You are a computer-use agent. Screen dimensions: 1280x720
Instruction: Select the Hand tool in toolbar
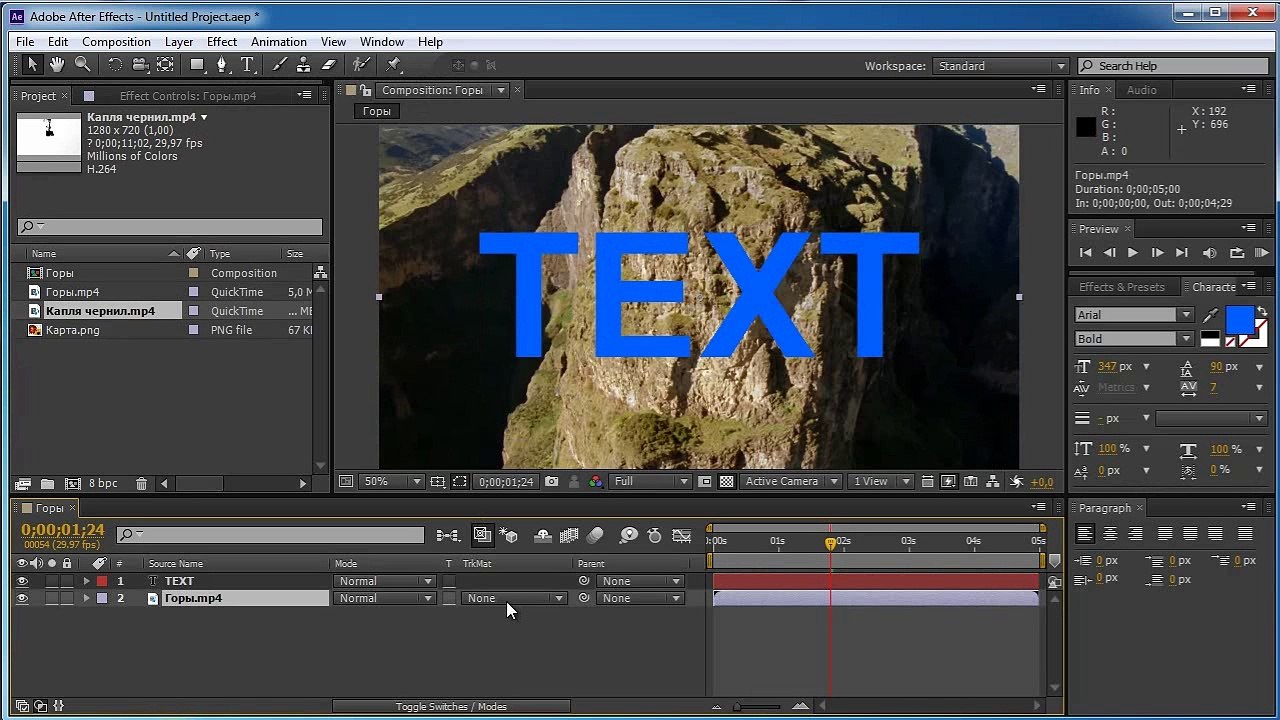tap(57, 64)
